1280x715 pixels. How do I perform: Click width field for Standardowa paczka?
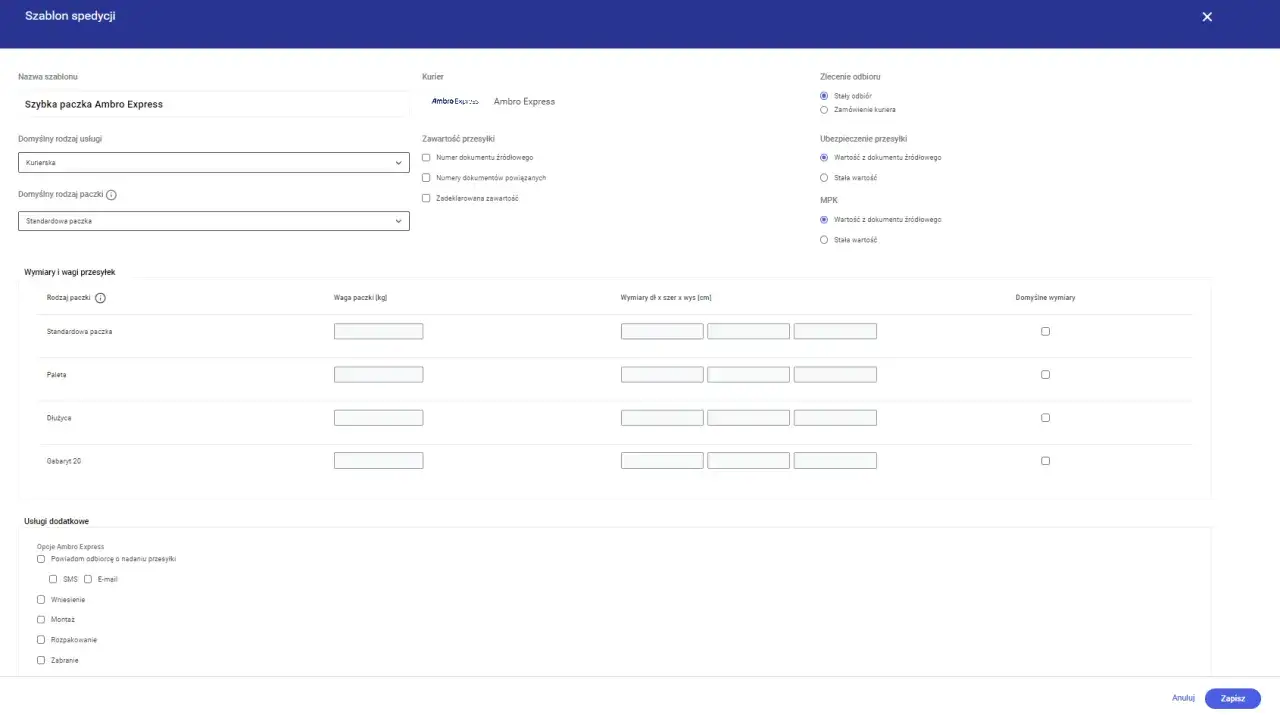click(749, 331)
